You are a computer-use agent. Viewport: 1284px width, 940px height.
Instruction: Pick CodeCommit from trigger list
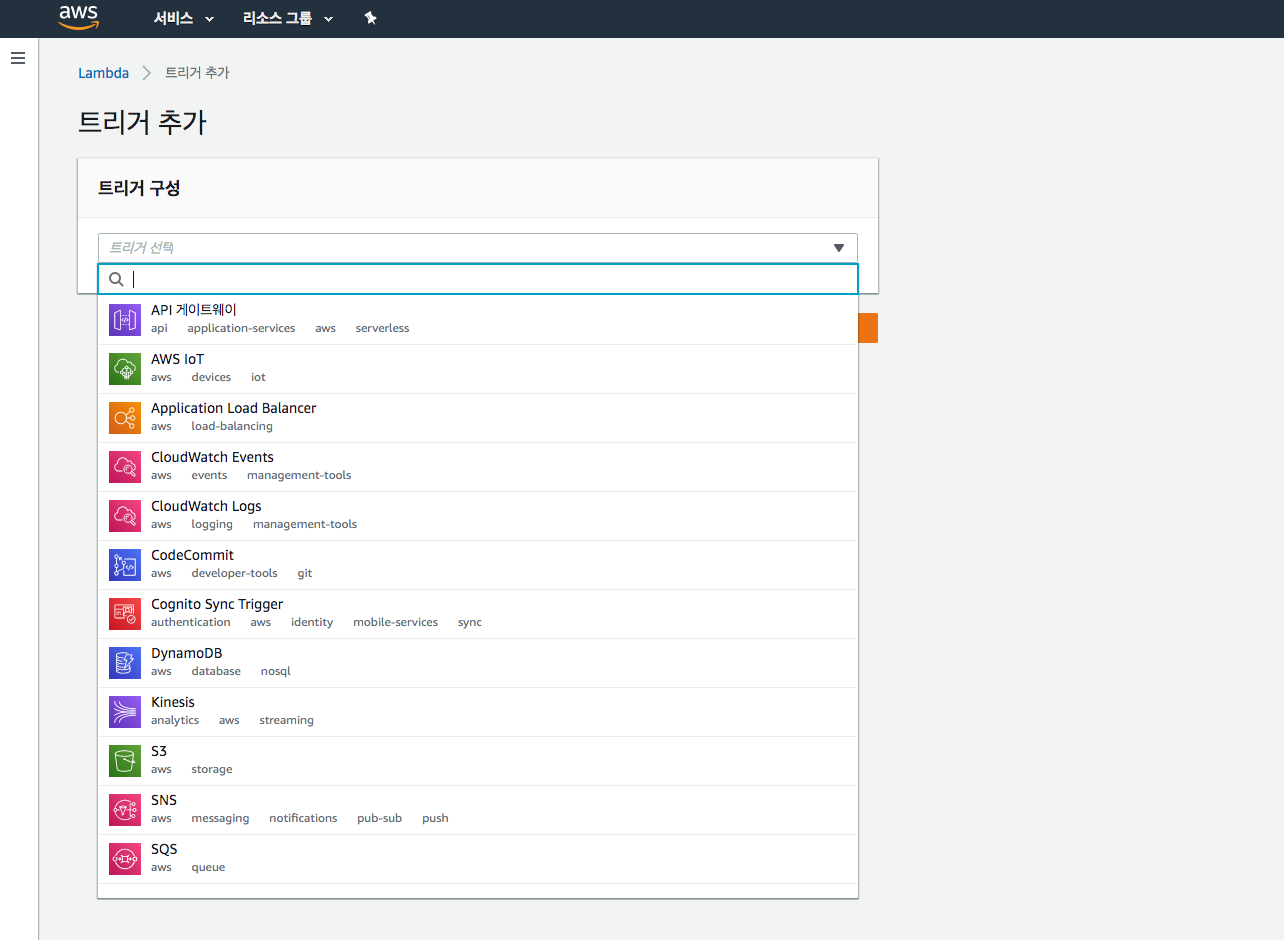(x=478, y=565)
